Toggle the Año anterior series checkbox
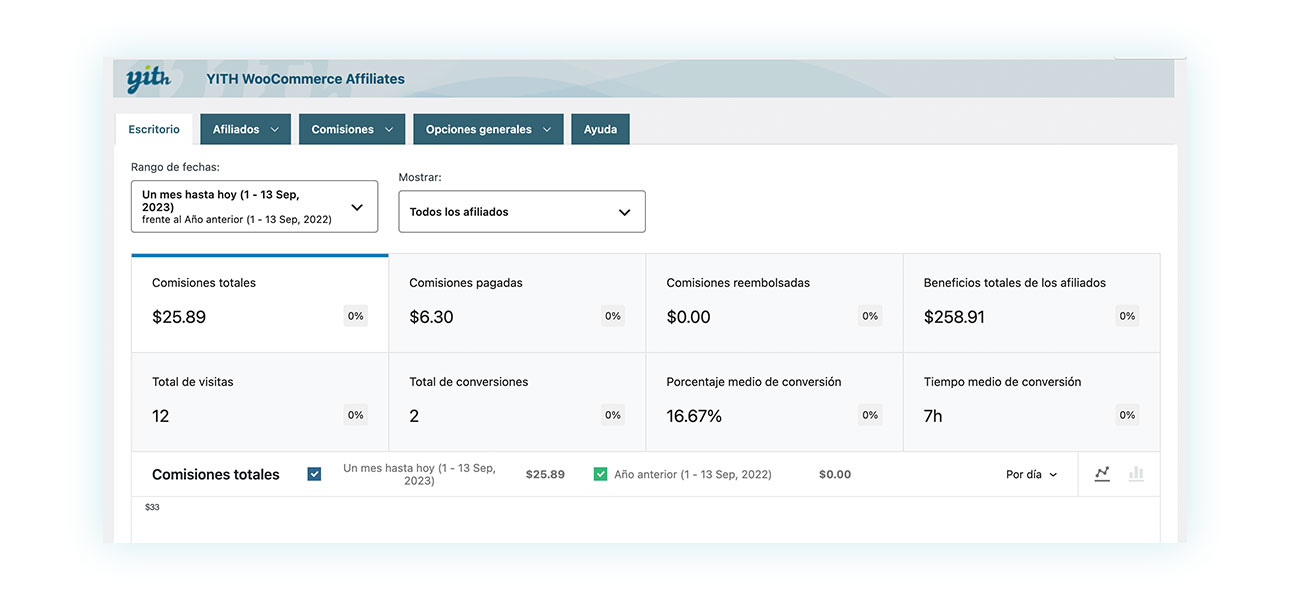Image resolution: width=1300 pixels, height=605 pixels. click(600, 474)
